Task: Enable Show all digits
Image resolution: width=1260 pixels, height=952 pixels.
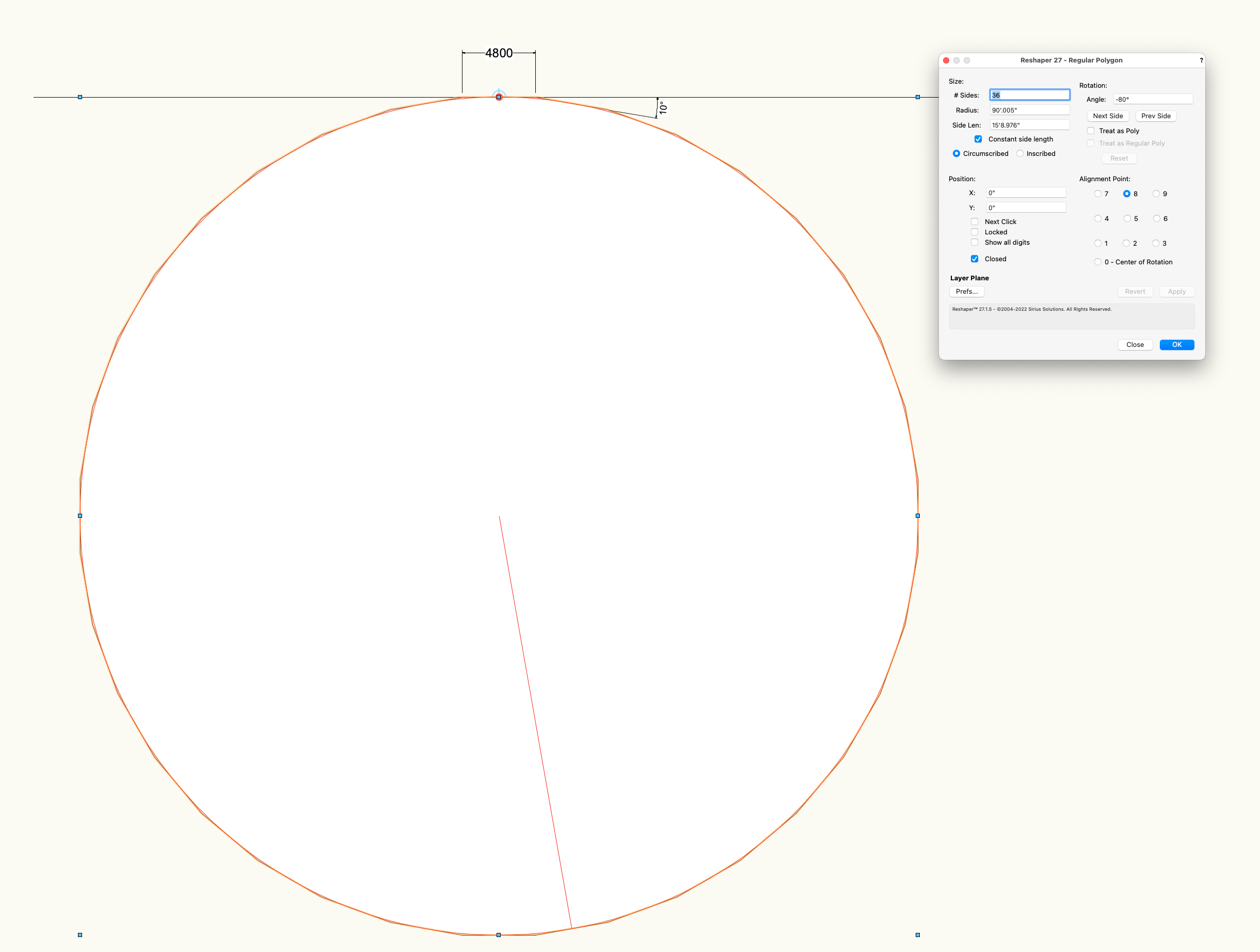Action: (975, 242)
